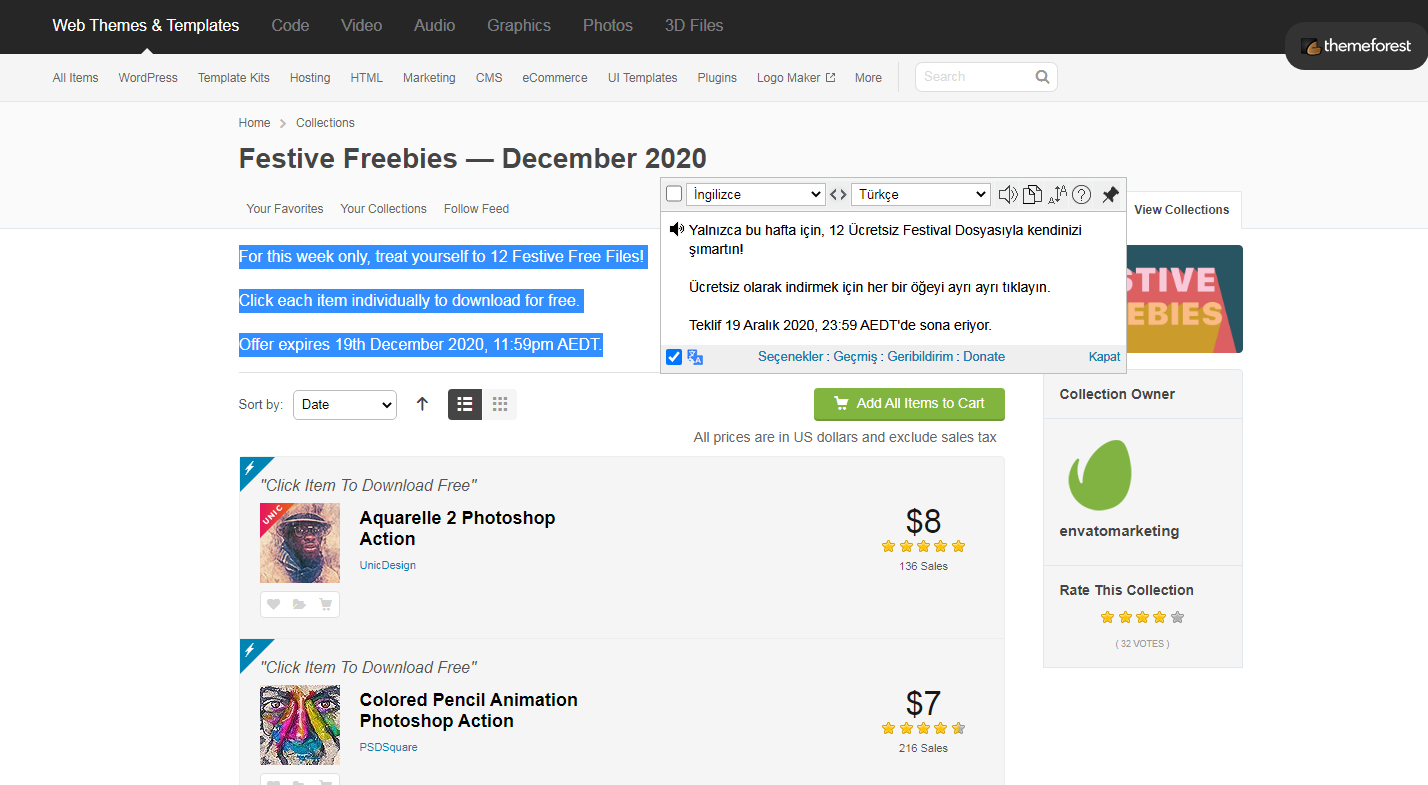
Task: Open the Hosting category
Action: click(310, 78)
